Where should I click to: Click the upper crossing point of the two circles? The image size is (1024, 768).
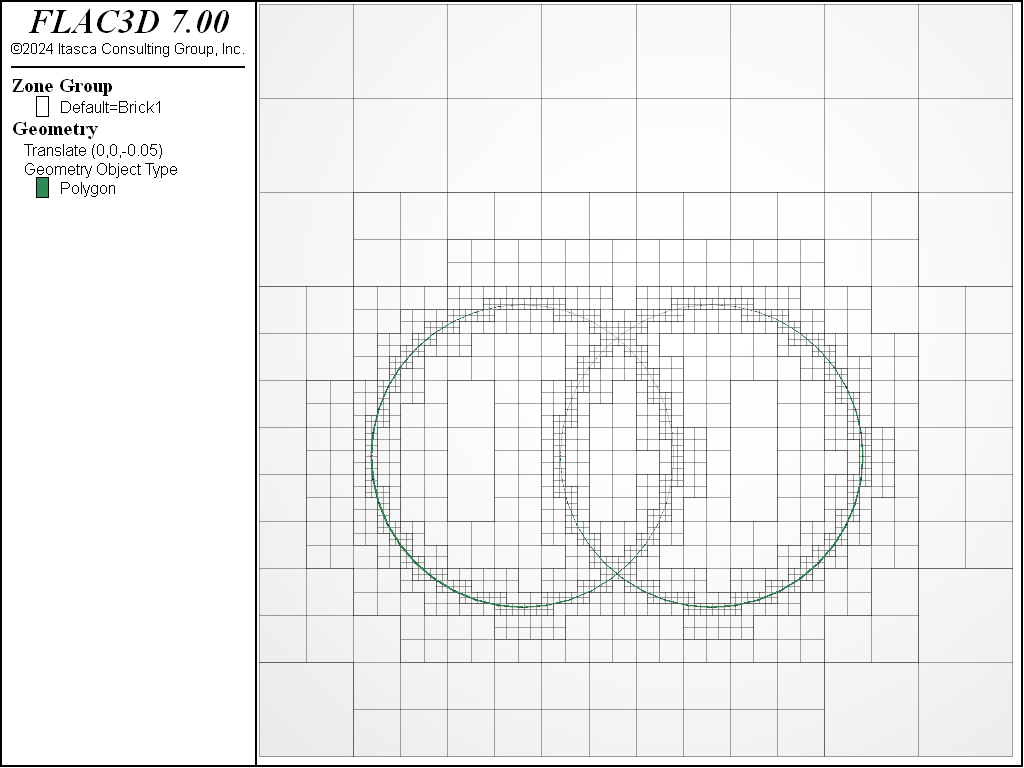(x=617, y=337)
